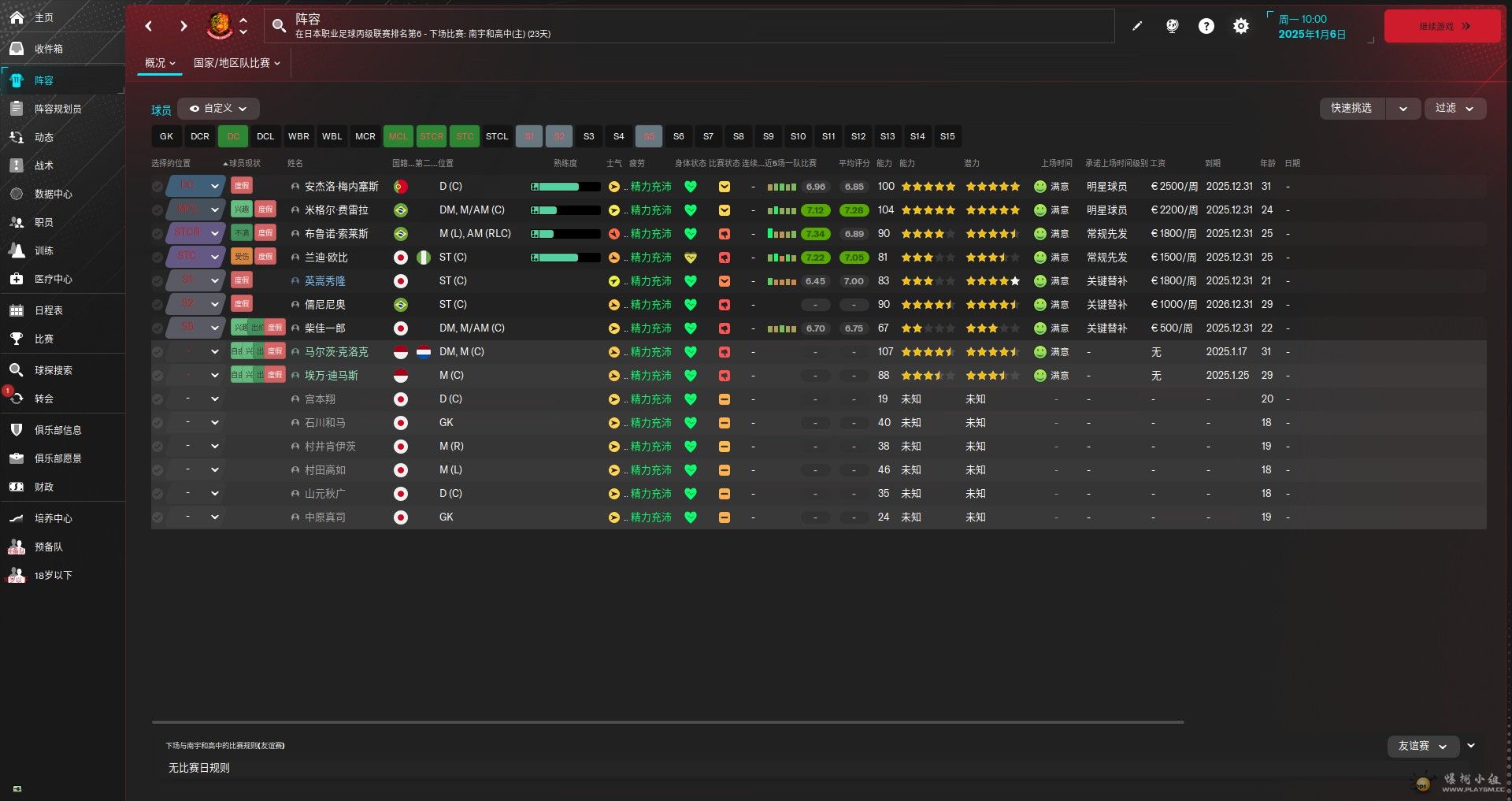The height and width of the screenshot is (801, 1512).
Task: Open player link 埃万·迪马斯
Action: coord(332,376)
